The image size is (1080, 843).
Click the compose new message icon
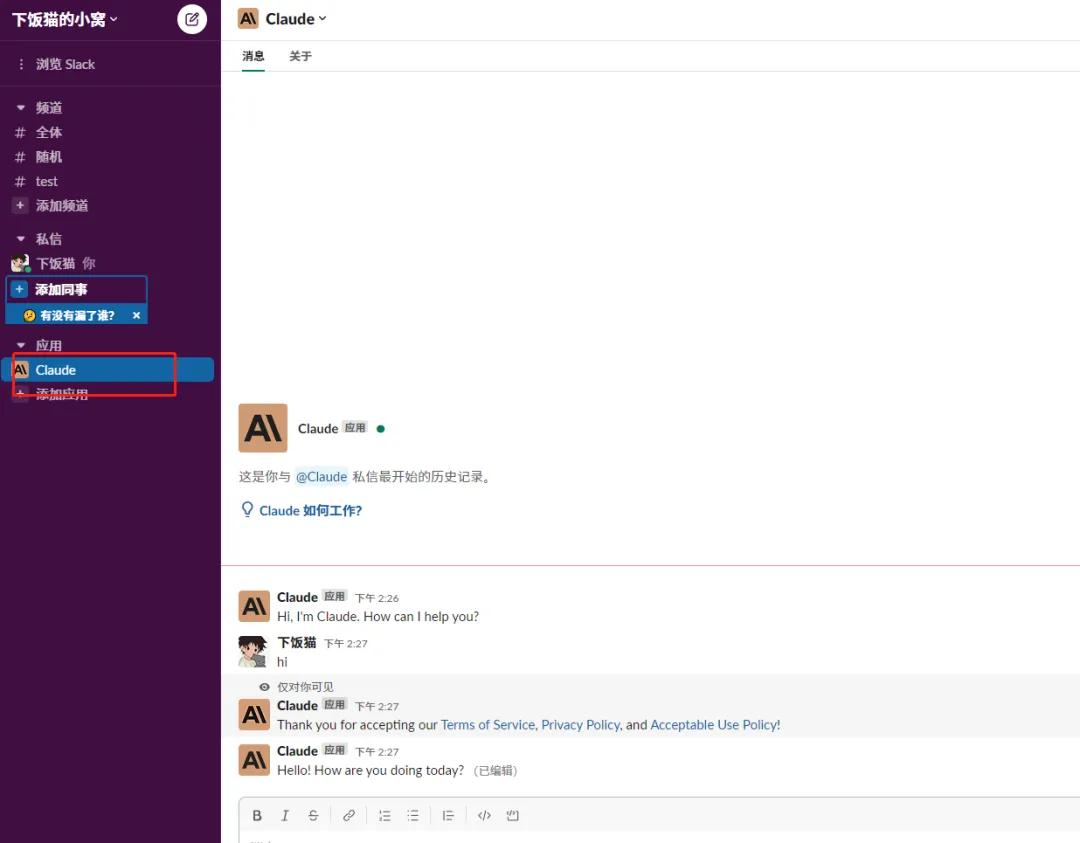(x=192, y=19)
